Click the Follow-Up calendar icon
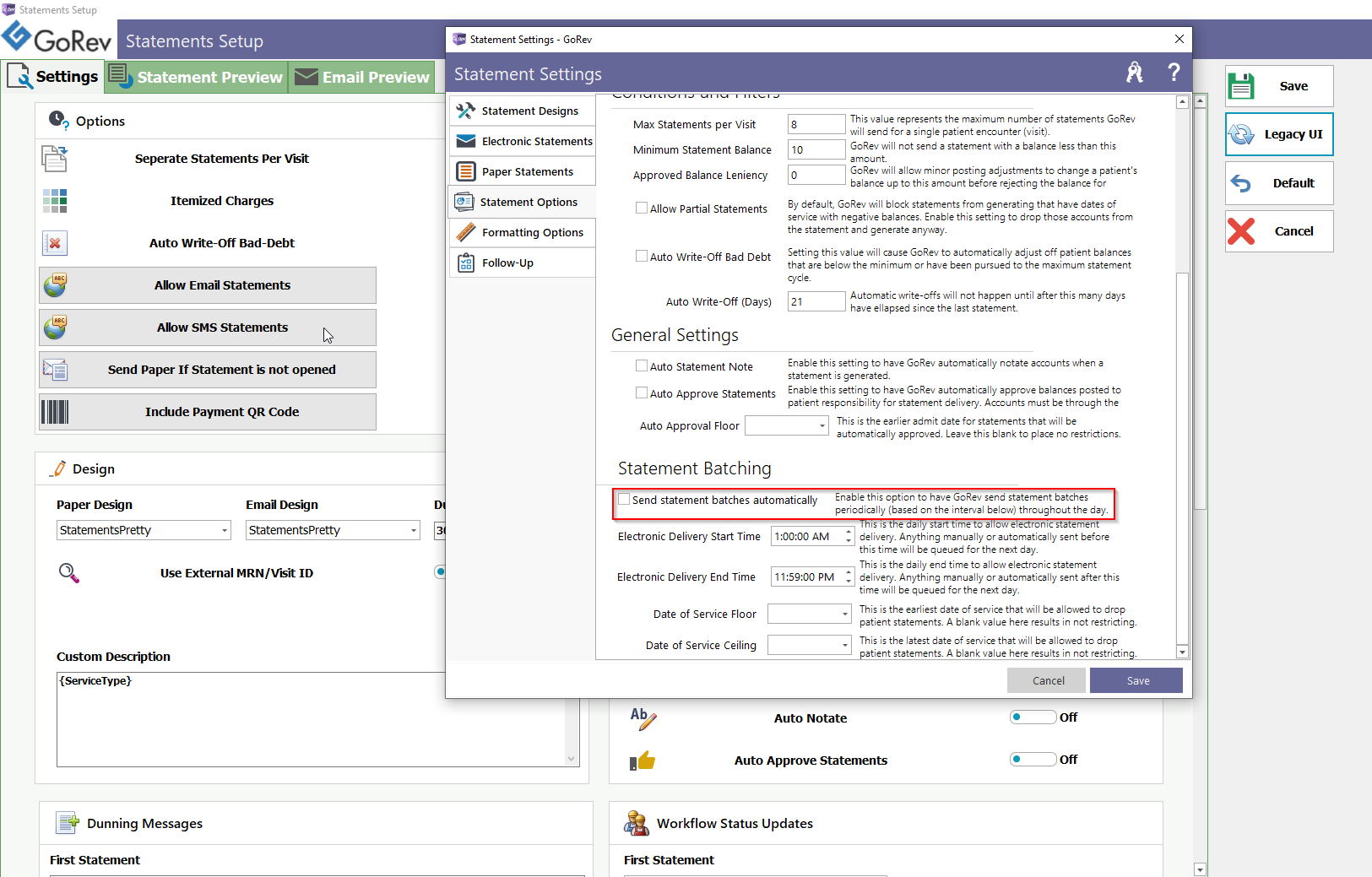 coord(466,263)
